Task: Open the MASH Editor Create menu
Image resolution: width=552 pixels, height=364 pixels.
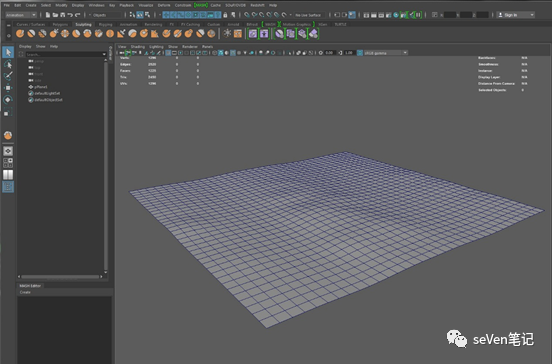Action: pyautogui.click(x=25, y=292)
